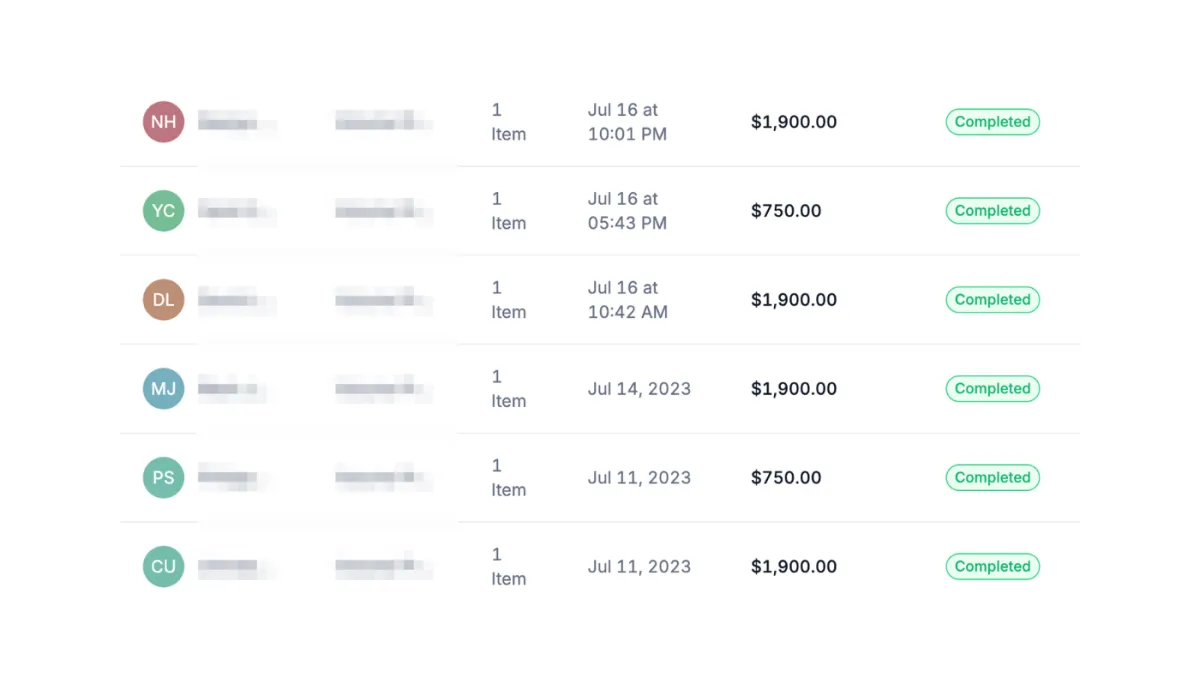Click Completed badge on Jul 14 order

pos(992,389)
